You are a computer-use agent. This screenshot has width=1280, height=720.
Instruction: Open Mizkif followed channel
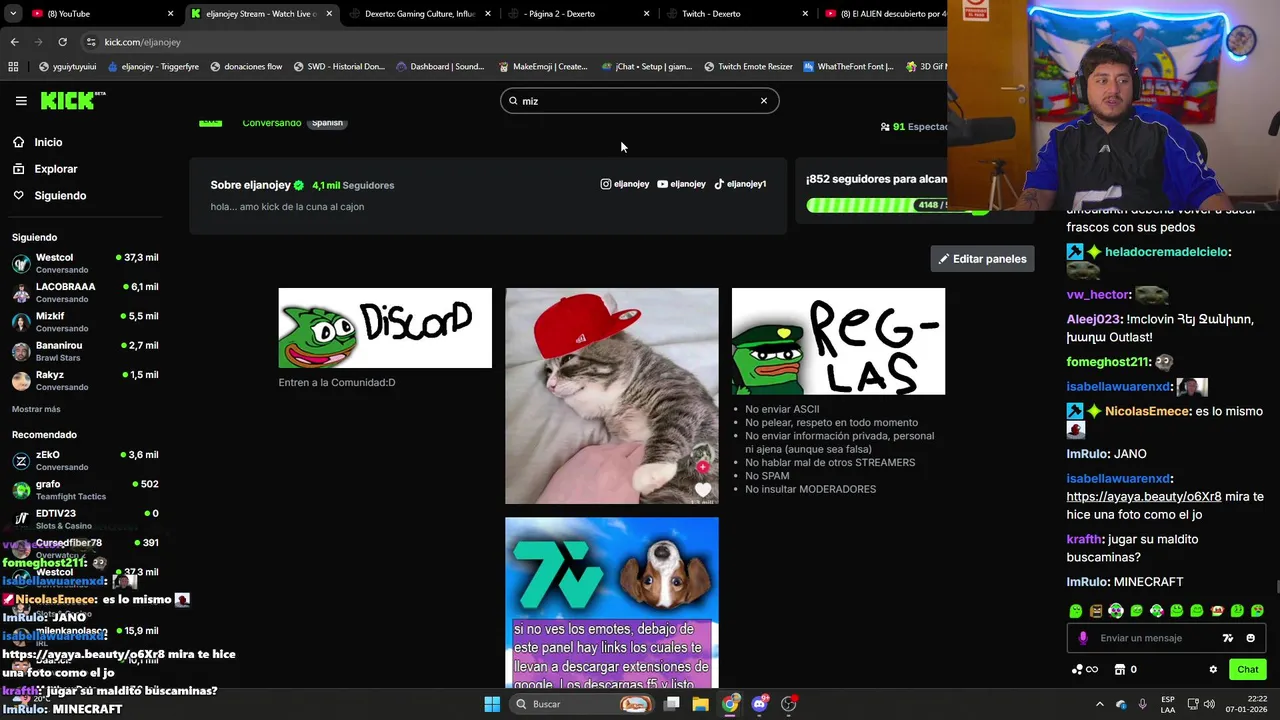pyautogui.click(x=85, y=321)
